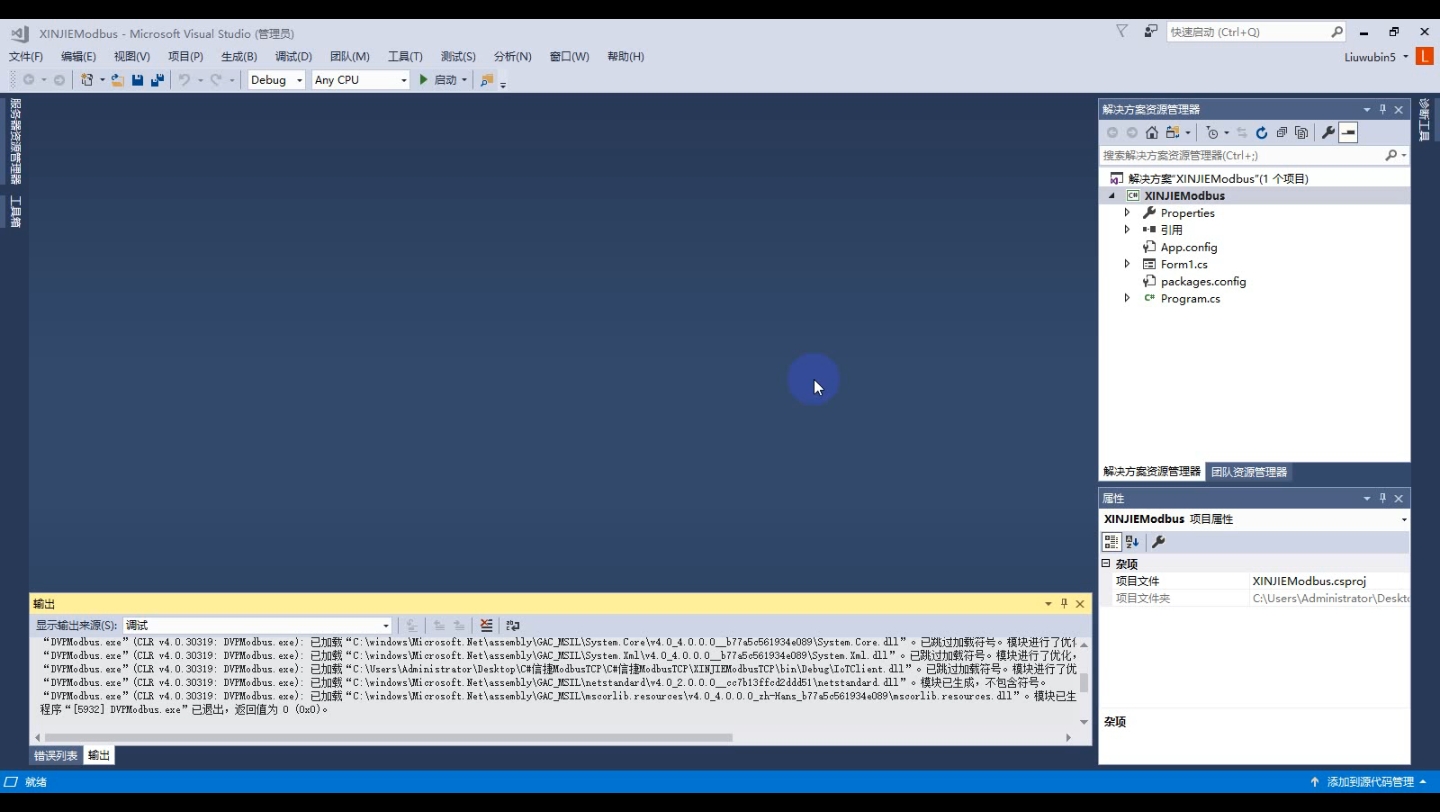Viewport: 1440px width, 812px height.
Task: Expand the 引用 references node
Action: [x=1127, y=229]
